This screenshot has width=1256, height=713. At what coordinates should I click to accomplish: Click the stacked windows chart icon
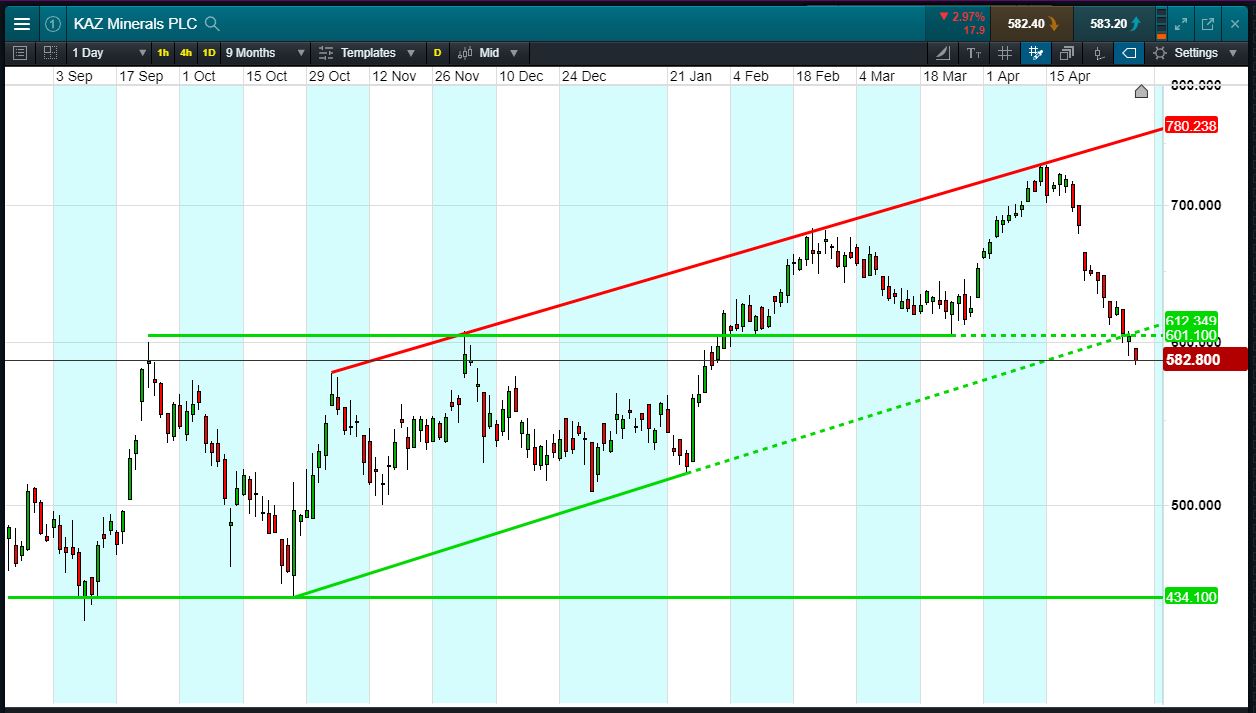coord(1067,53)
